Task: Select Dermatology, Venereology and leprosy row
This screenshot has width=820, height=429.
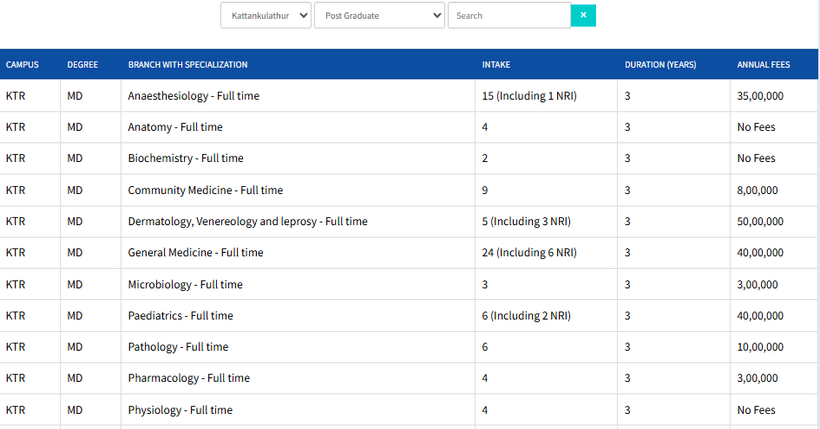Action: [247, 221]
